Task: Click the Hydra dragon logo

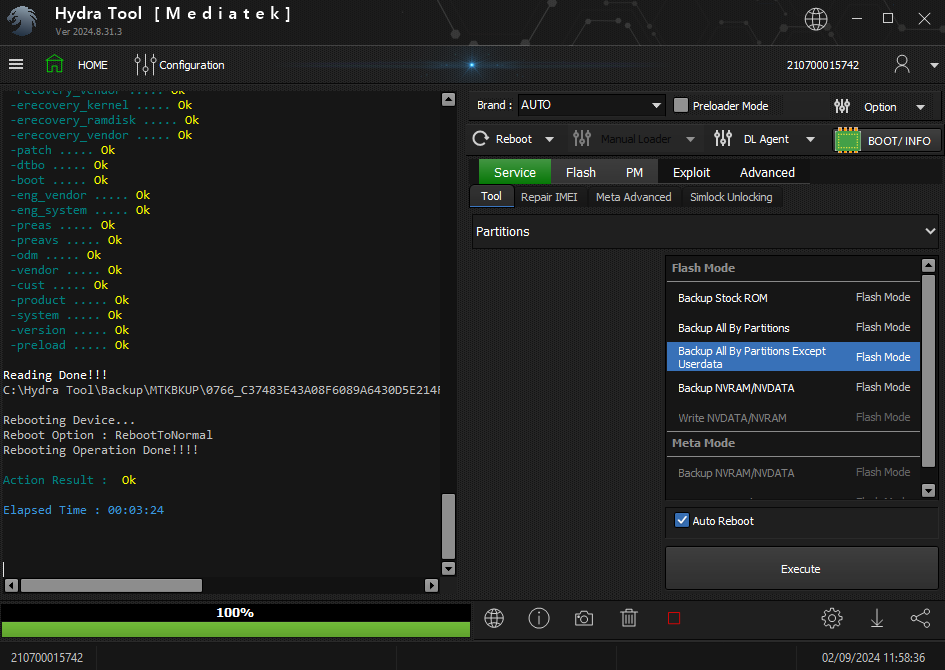Action: pyautogui.click(x=22, y=21)
